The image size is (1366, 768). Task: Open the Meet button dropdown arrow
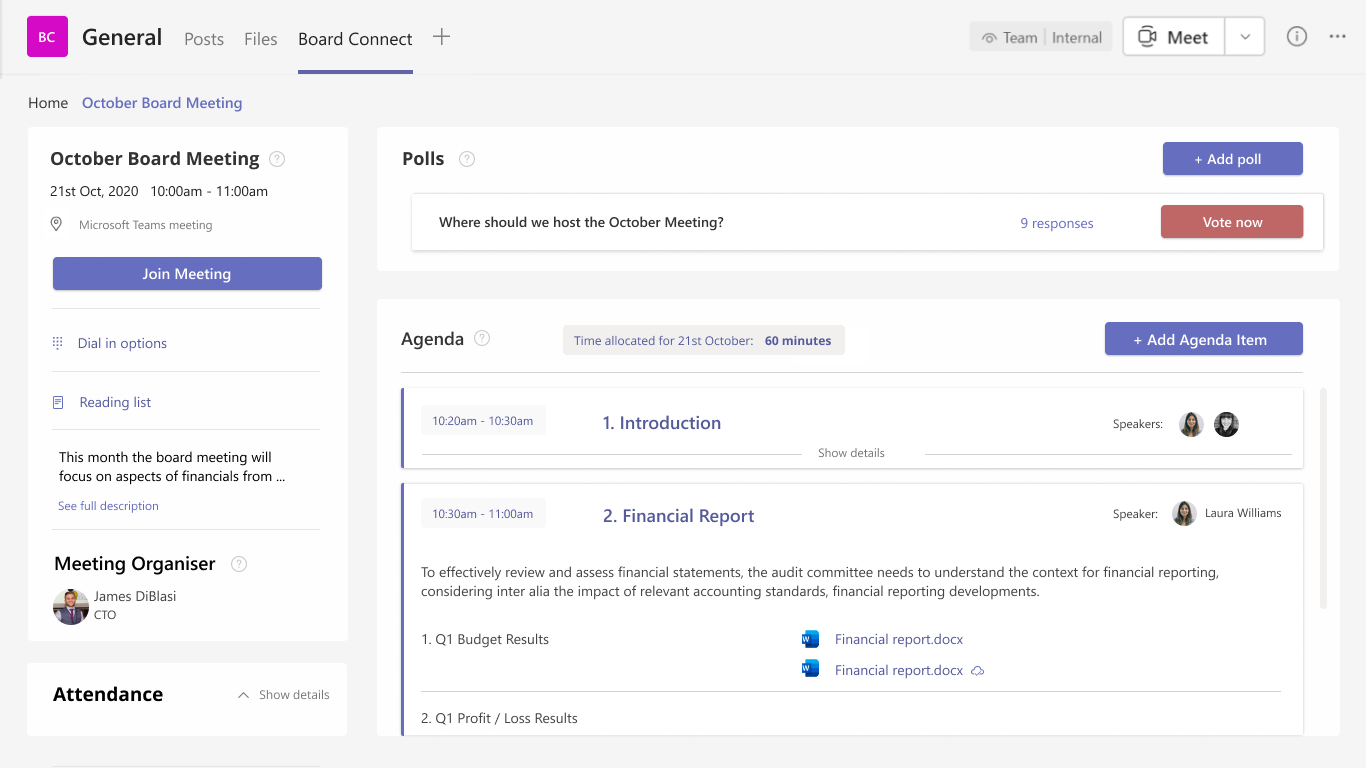(x=1245, y=37)
